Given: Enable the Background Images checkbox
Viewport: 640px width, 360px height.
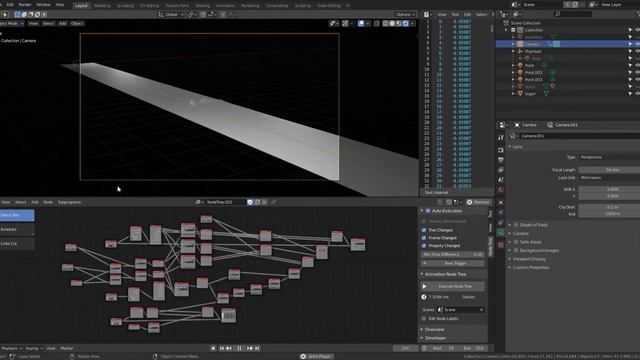Looking at the screenshot, I should (x=516, y=250).
